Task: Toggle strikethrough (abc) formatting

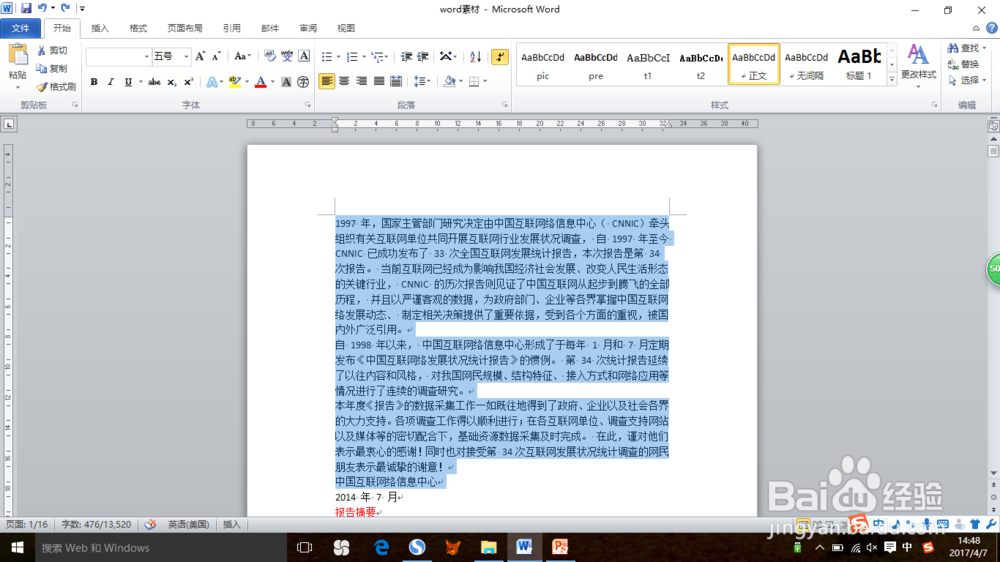Action: tap(154, 82)
